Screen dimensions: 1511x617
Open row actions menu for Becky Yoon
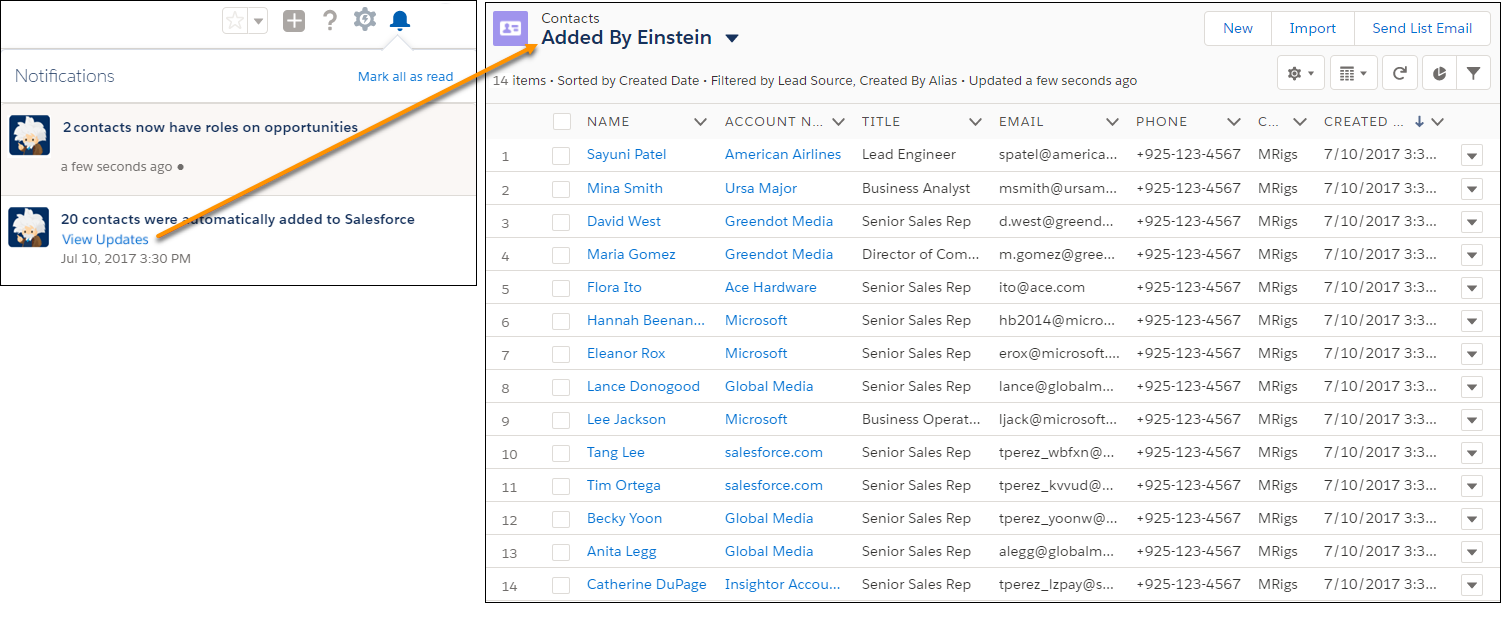click(x=1471, y=518)
